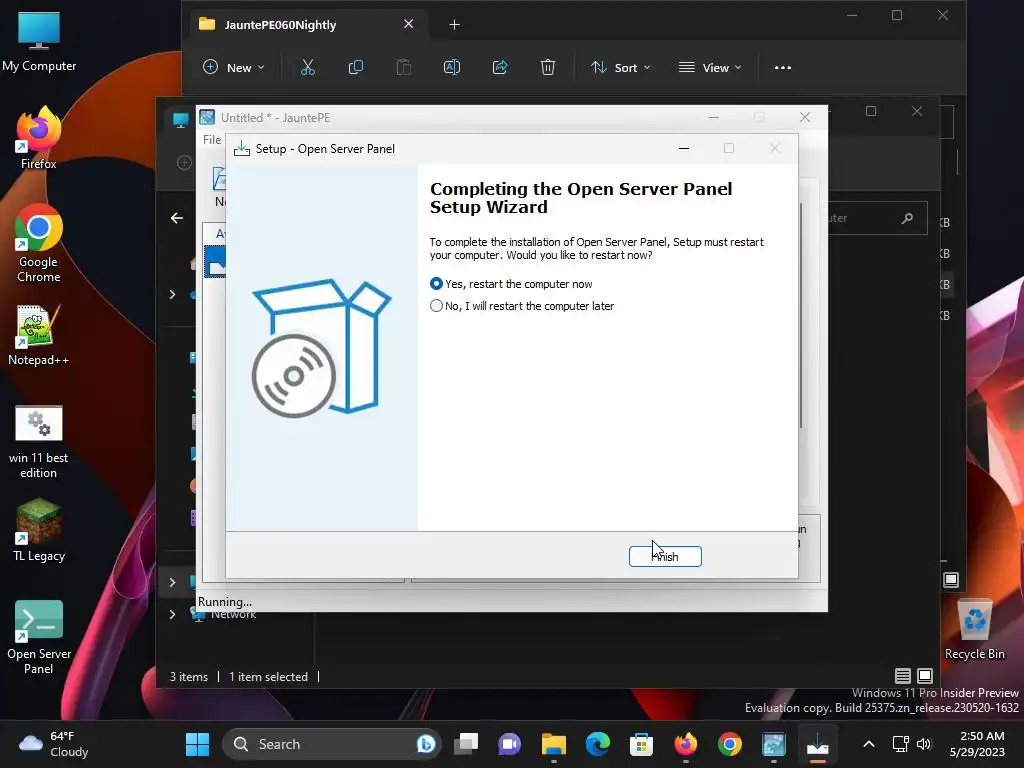Screen dimensions: 1024x768
Task: Open the New dropdown in File Explorer
Action: (234, 67)
